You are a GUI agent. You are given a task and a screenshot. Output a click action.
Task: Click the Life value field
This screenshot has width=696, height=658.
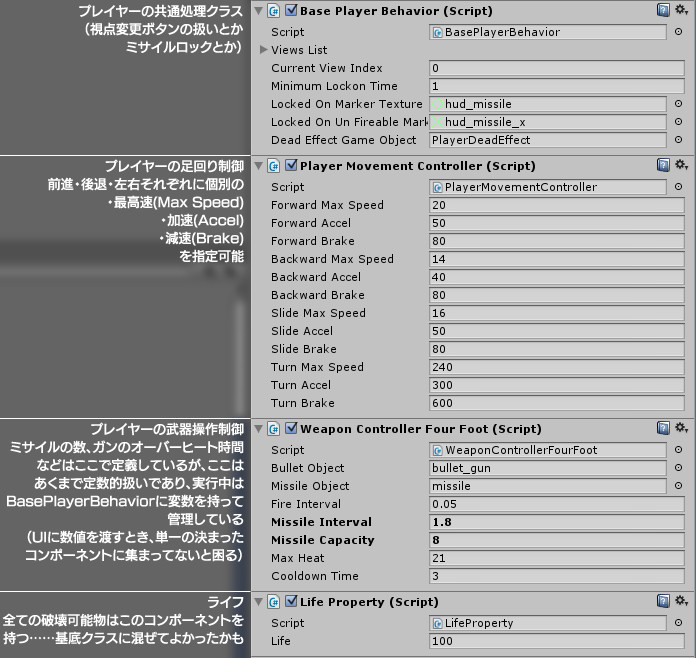[557, 641]
